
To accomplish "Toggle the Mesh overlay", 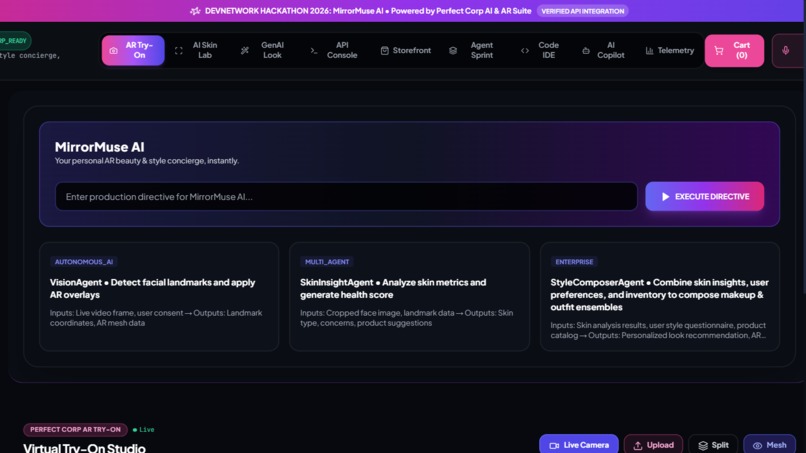I will [x=770, y=445].
